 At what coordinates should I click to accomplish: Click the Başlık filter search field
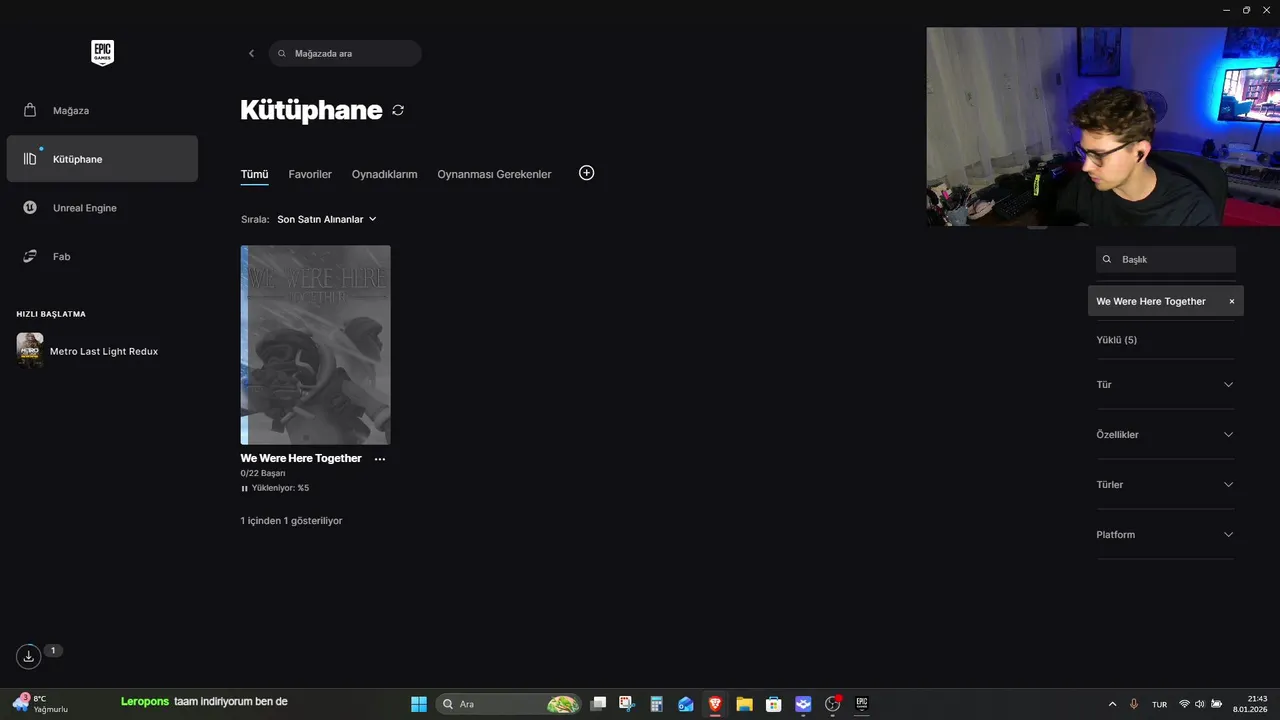[1166, 259]
